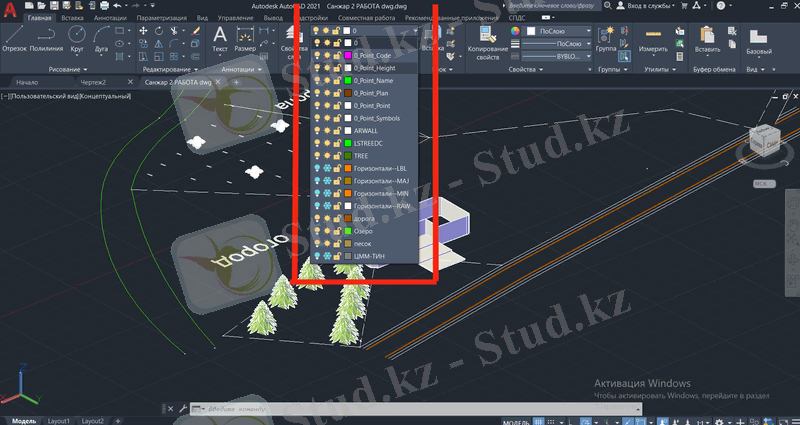Image resolution: width=800 pixels, height=425 pixels.
Task: Click the Stretch tool icon
Action: pyautogui.click(x=143, y=57)
